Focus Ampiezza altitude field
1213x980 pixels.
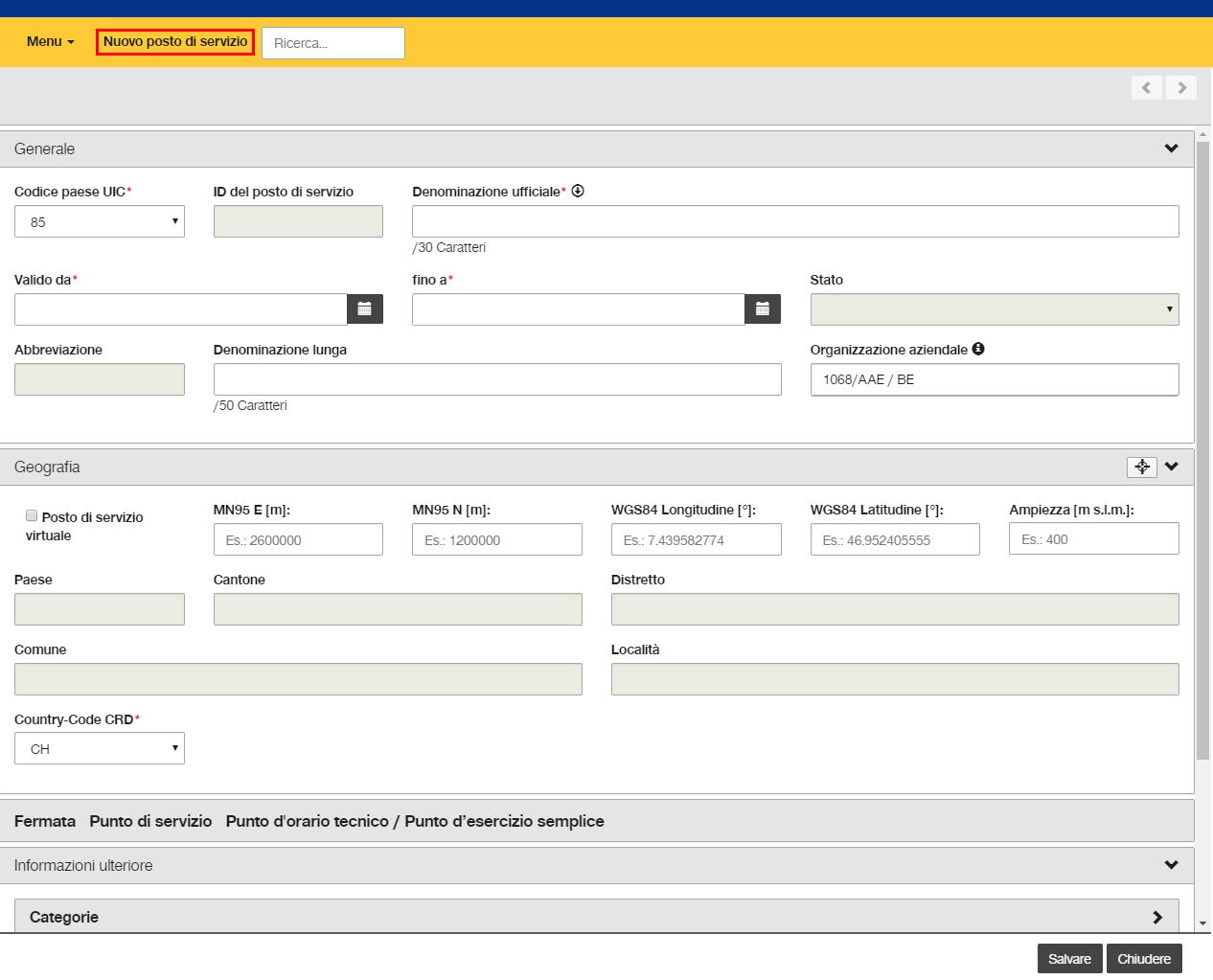click(x=1094, y=538)
